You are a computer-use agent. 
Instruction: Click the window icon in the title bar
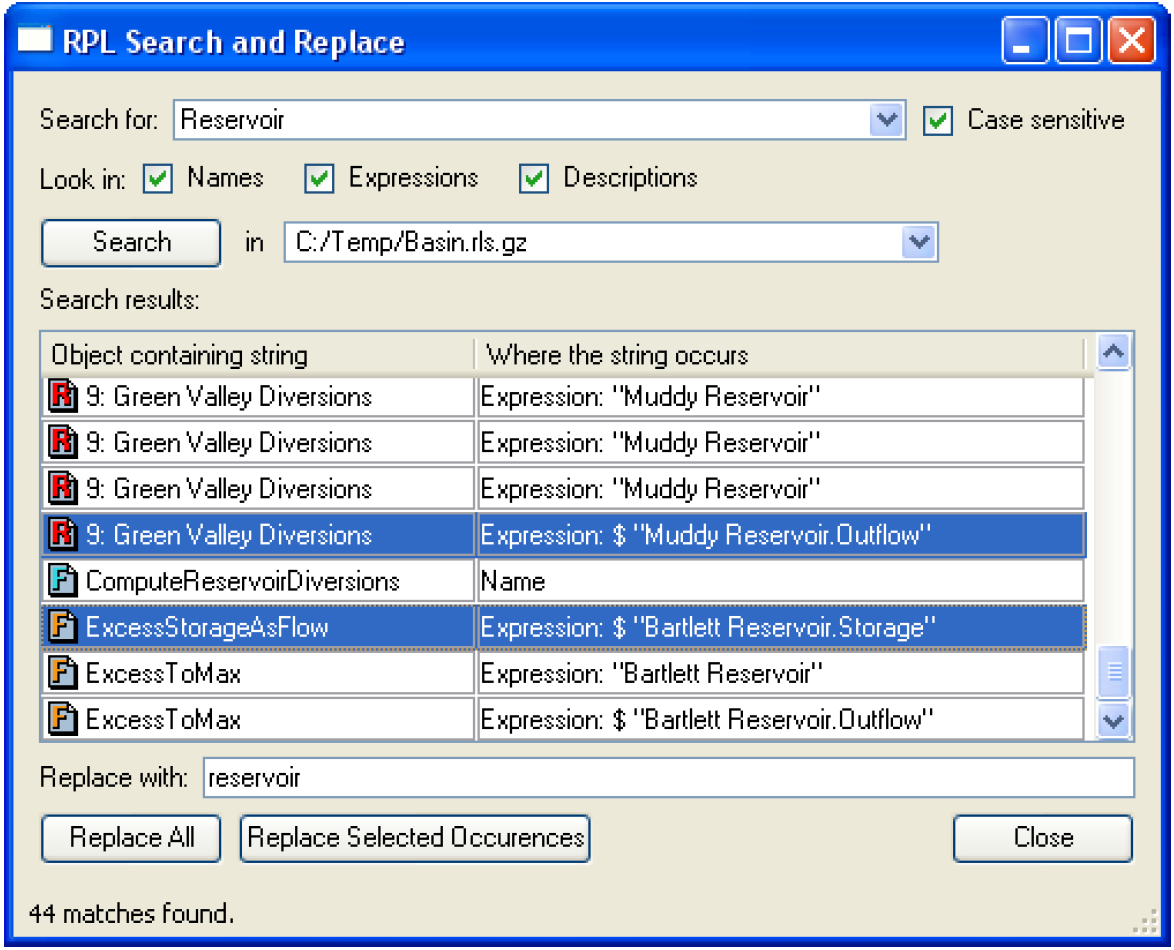[x=36, y=42]
